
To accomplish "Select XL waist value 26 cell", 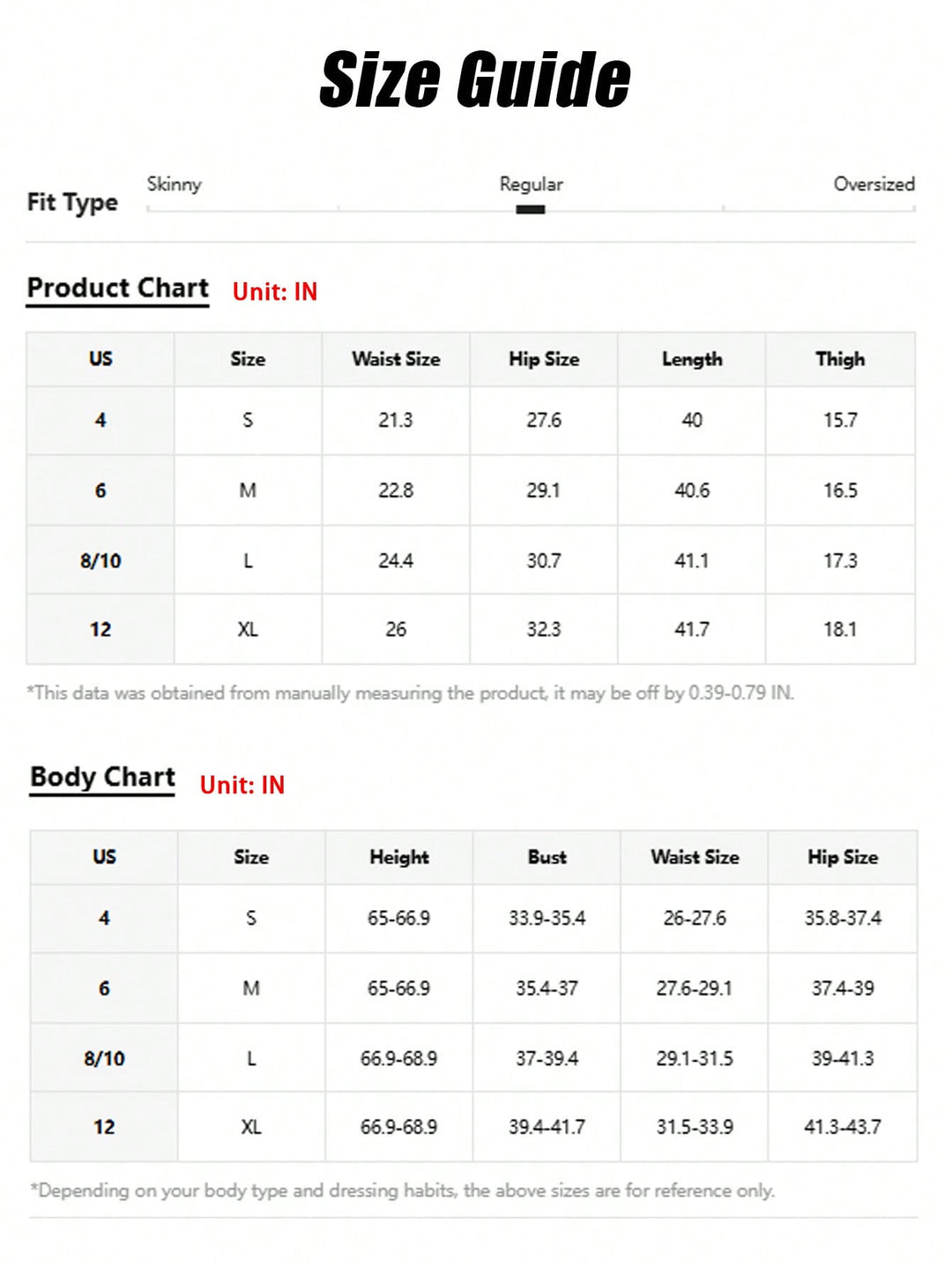I will pos(396,629).
